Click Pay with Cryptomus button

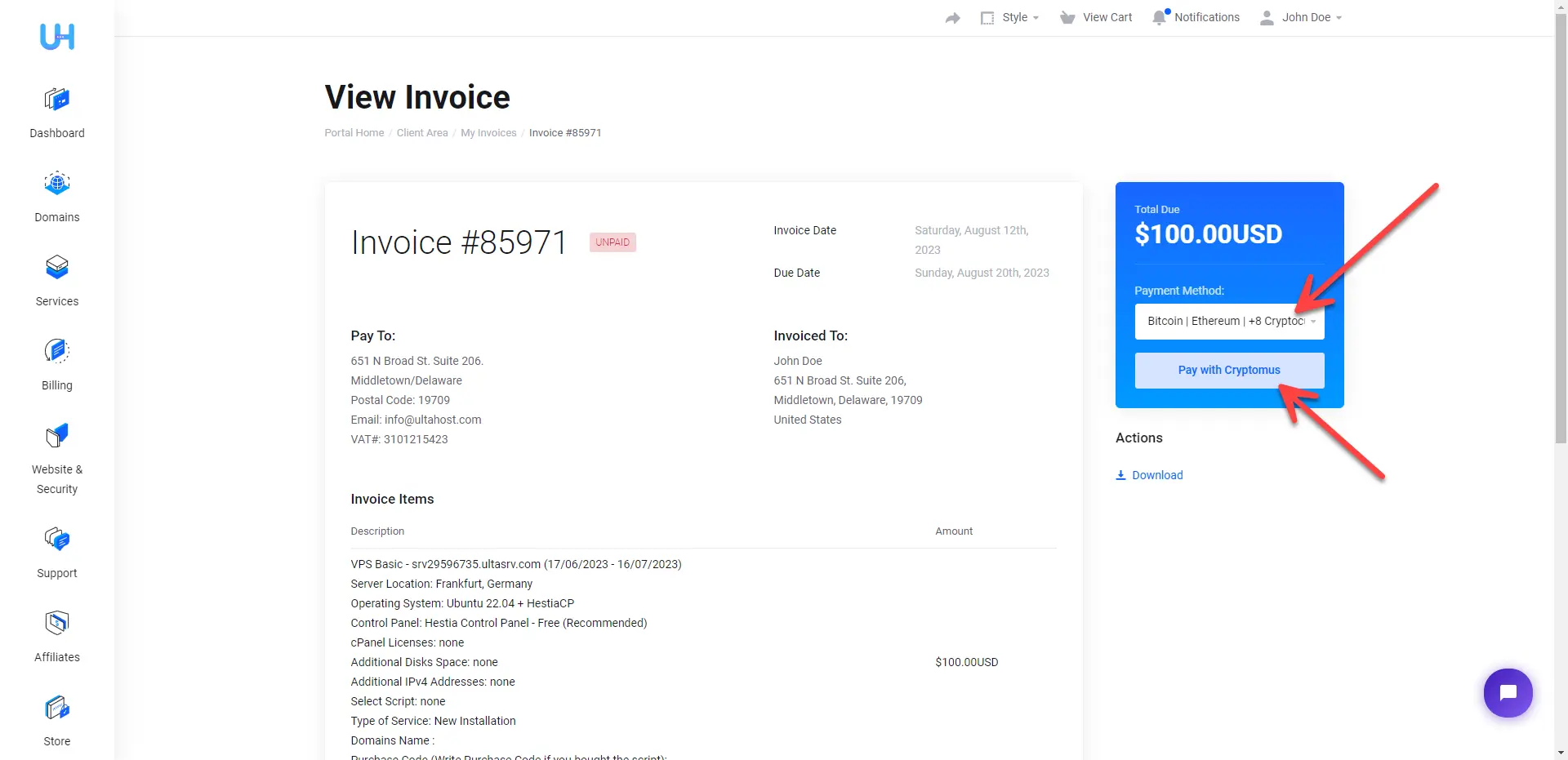(1229, 371)
